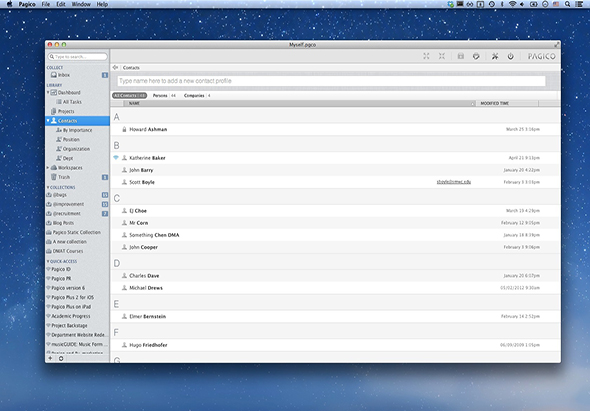The height and width of the screenshot is (411, 590).
Task: Open the John Cooper contact
Action: [335, 247]
